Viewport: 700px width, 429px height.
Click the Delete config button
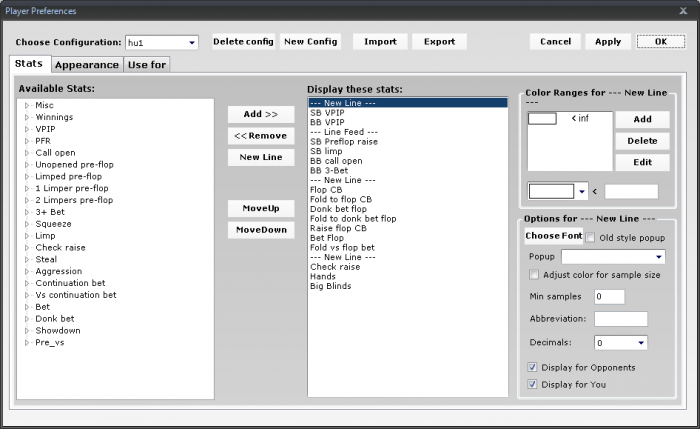pyautogui.click(x=243, y=42)
